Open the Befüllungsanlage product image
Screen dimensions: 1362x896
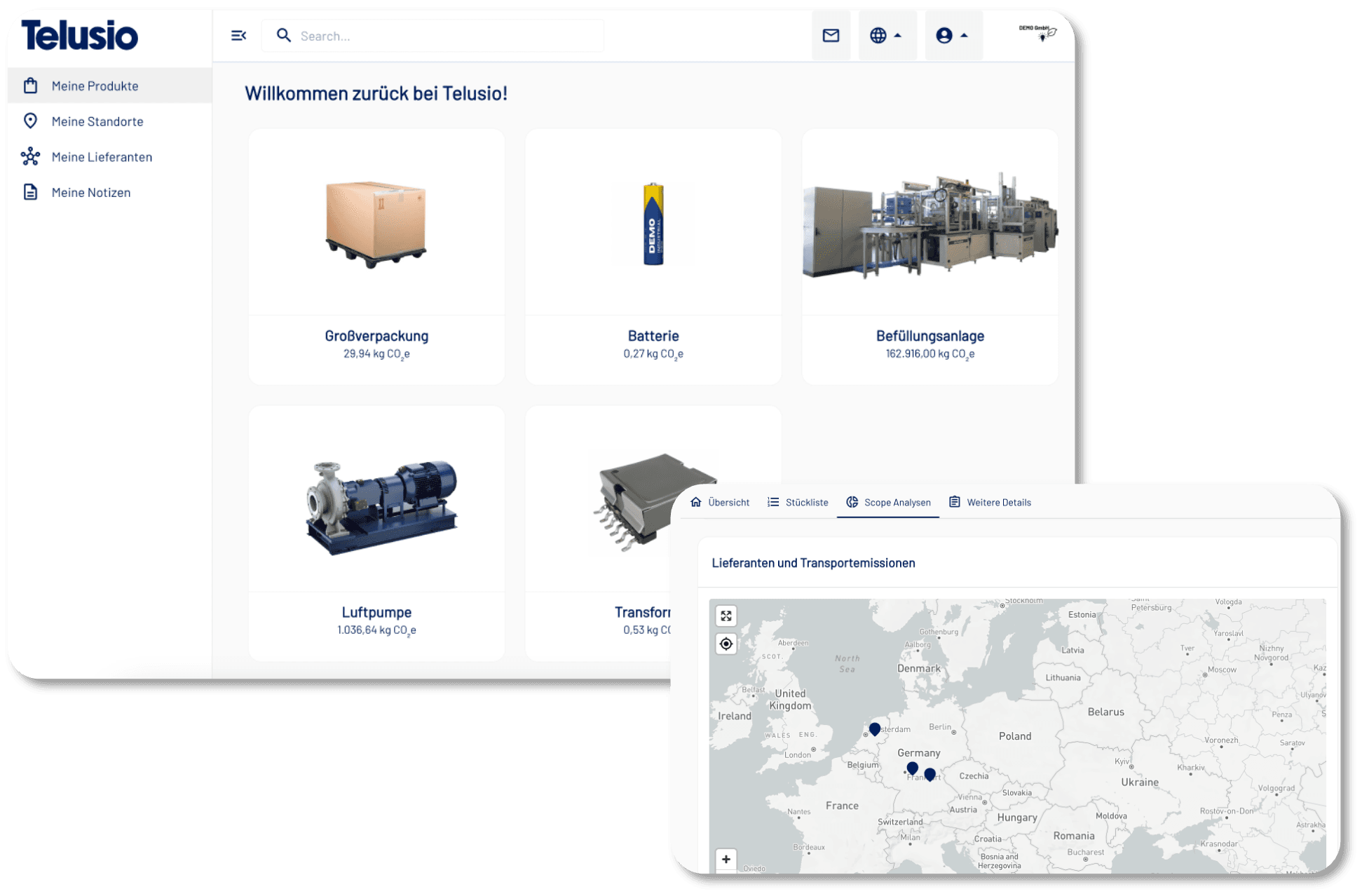point(930,224)
